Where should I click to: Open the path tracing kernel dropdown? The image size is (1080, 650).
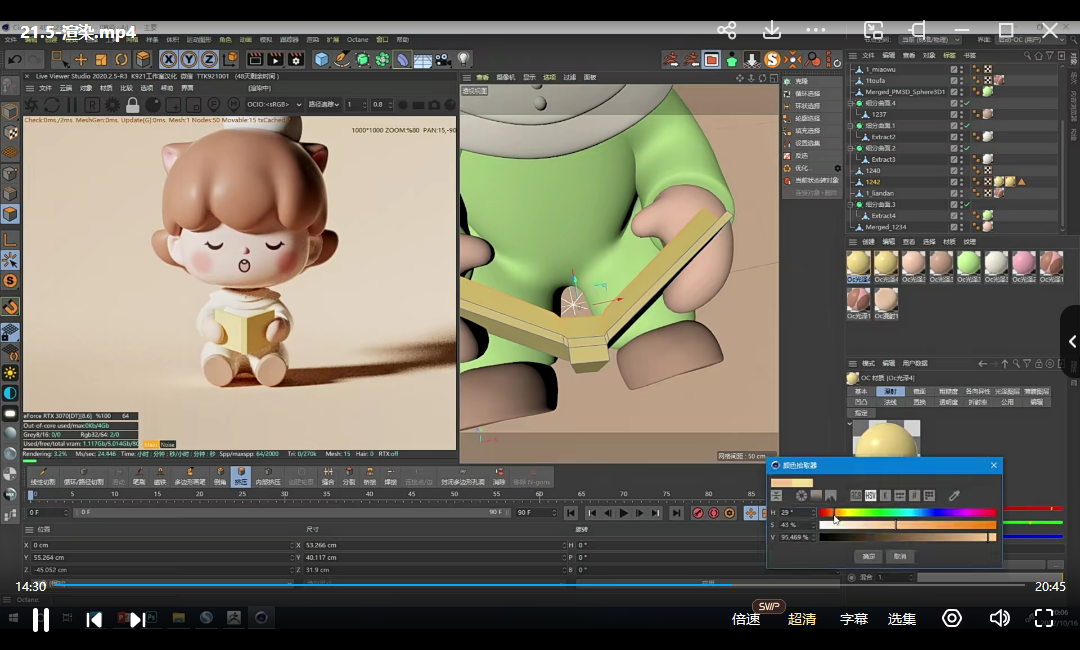tap(324, 105)
